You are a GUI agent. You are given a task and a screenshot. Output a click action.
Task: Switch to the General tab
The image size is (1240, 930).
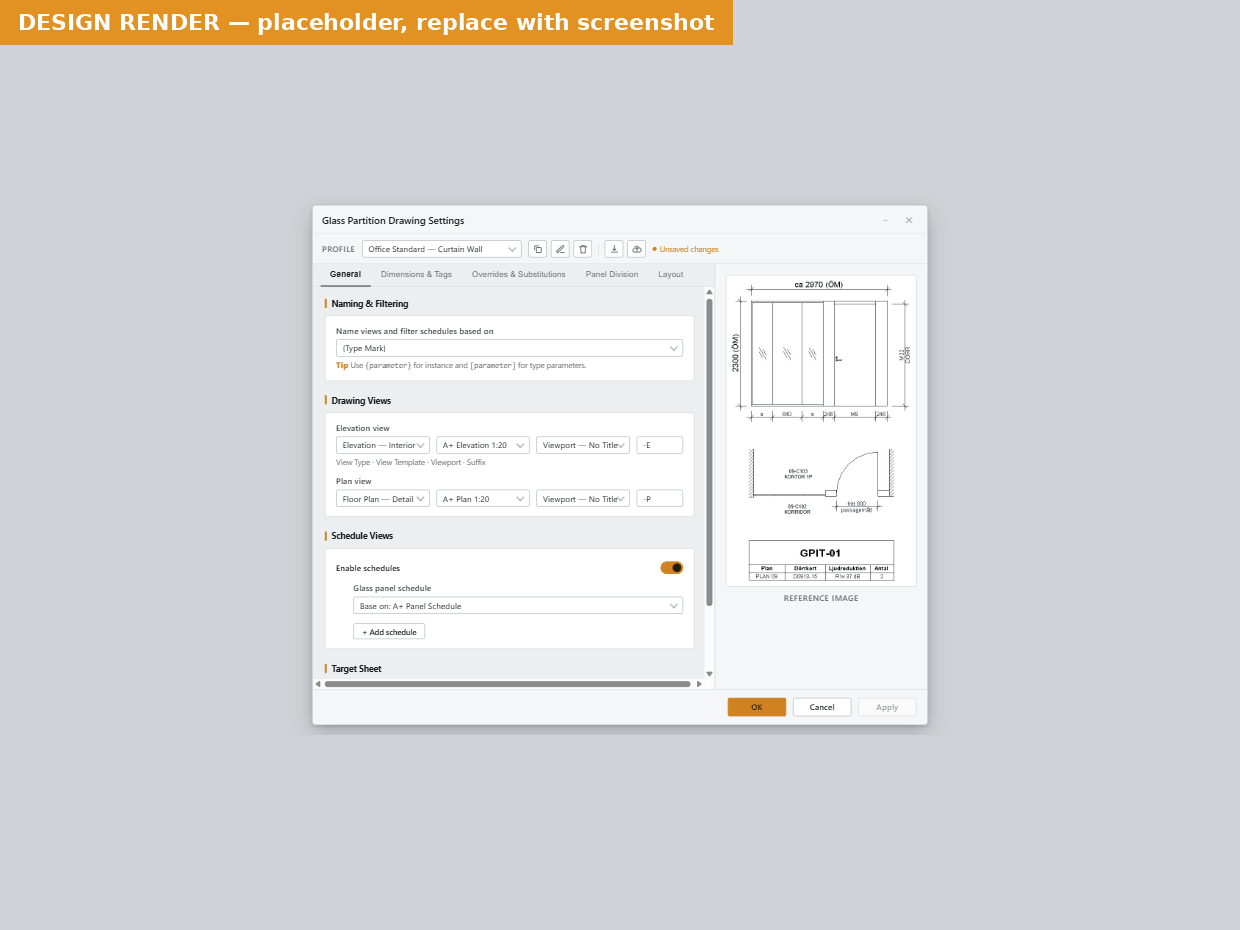(x=345, y=274)
